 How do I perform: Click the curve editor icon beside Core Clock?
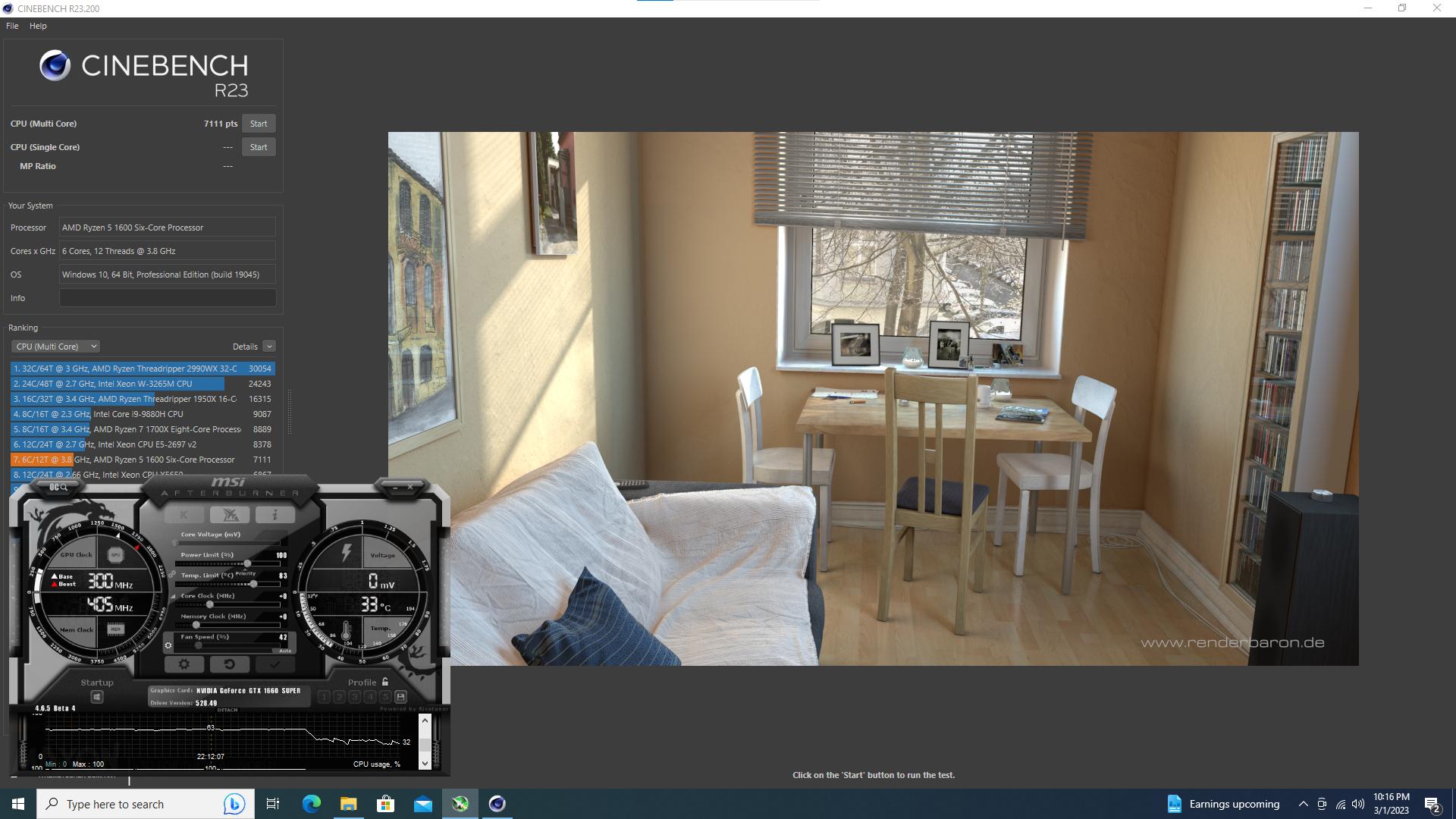173,596
